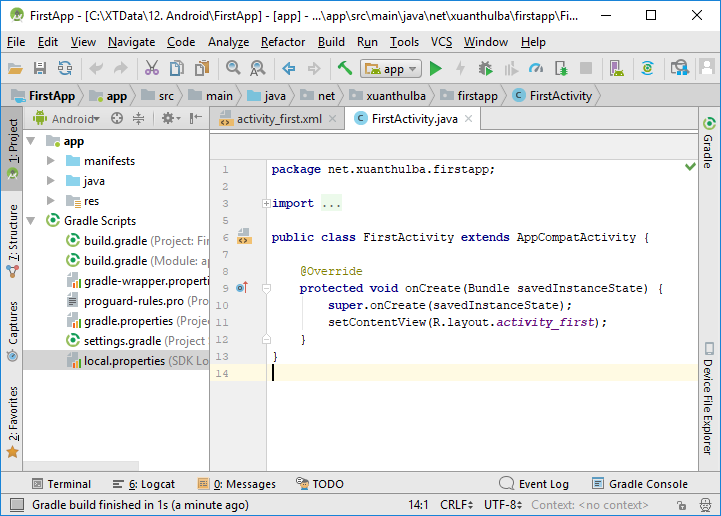The width and height of the screenshot is (721, 516).
Task: Toggle the Structure side tool window
Action: [12, 241]
